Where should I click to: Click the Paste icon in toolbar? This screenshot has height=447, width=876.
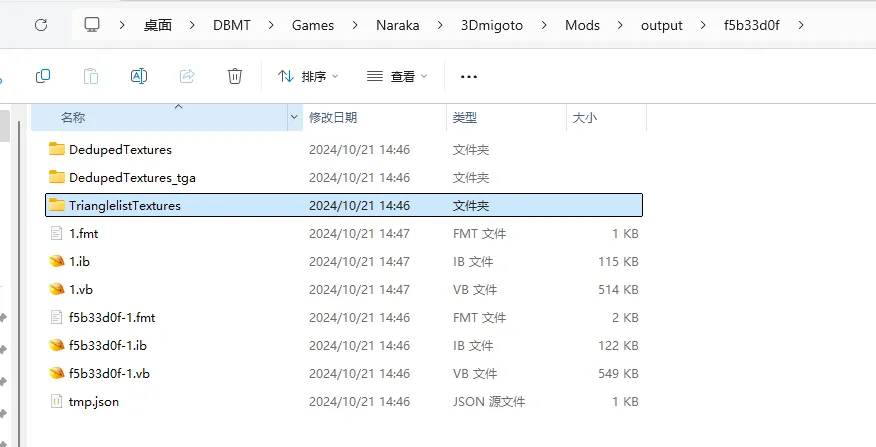[x=91, y=76]
